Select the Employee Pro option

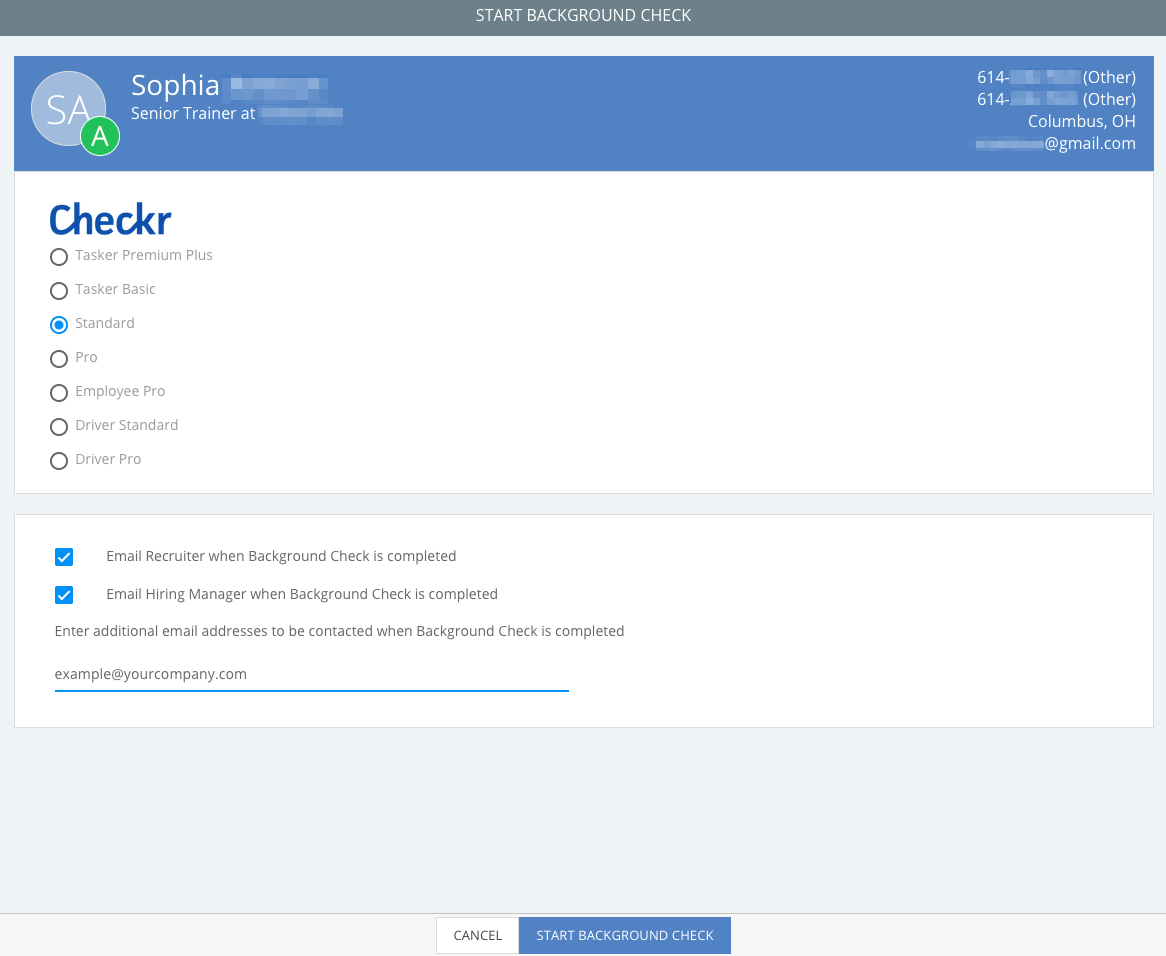click(x=59, y=393)
